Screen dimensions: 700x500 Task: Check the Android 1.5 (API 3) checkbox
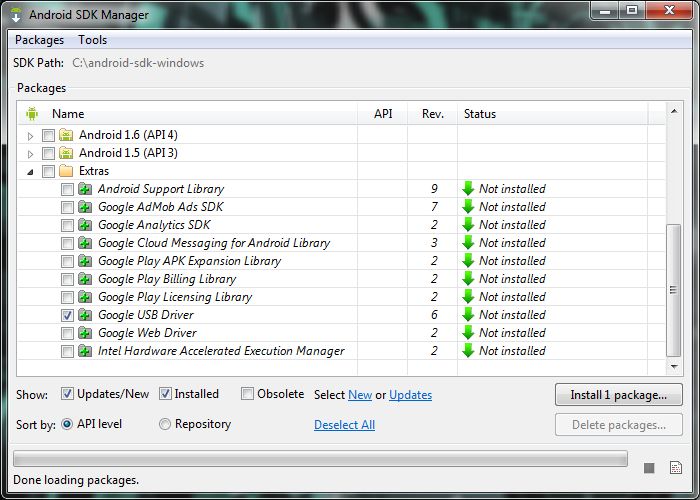coord(48,154)
